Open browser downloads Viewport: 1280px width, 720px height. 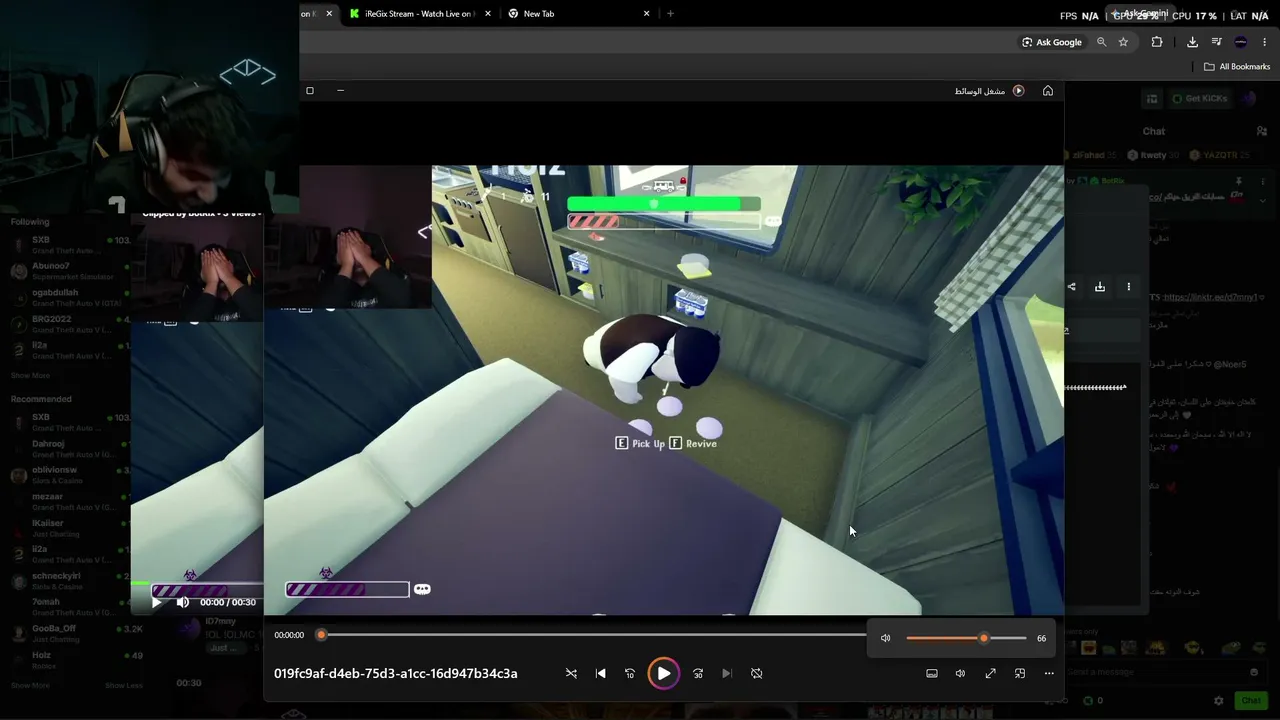tap(1192, 42)
